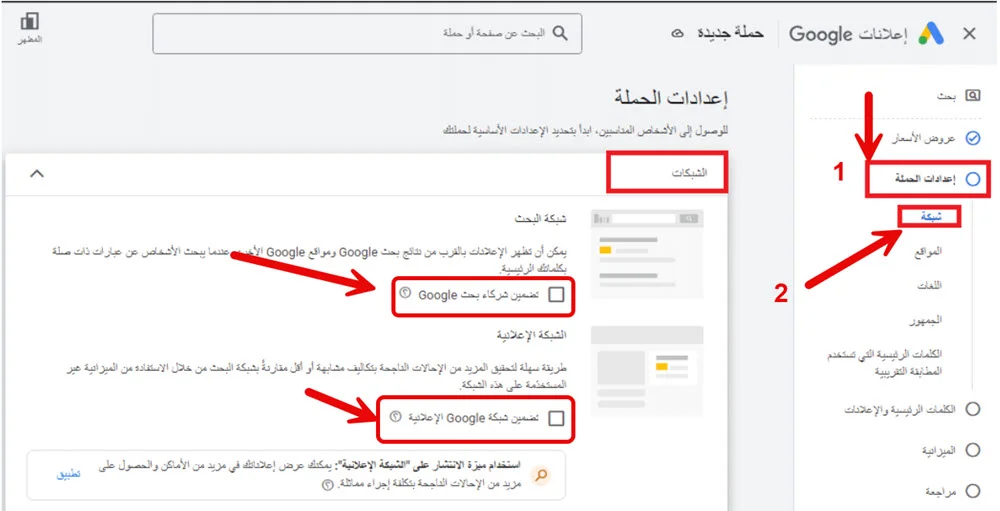
Task: Click the cloud saved-status icon beside حملة جديدة
Action: [x=678, y=33]
